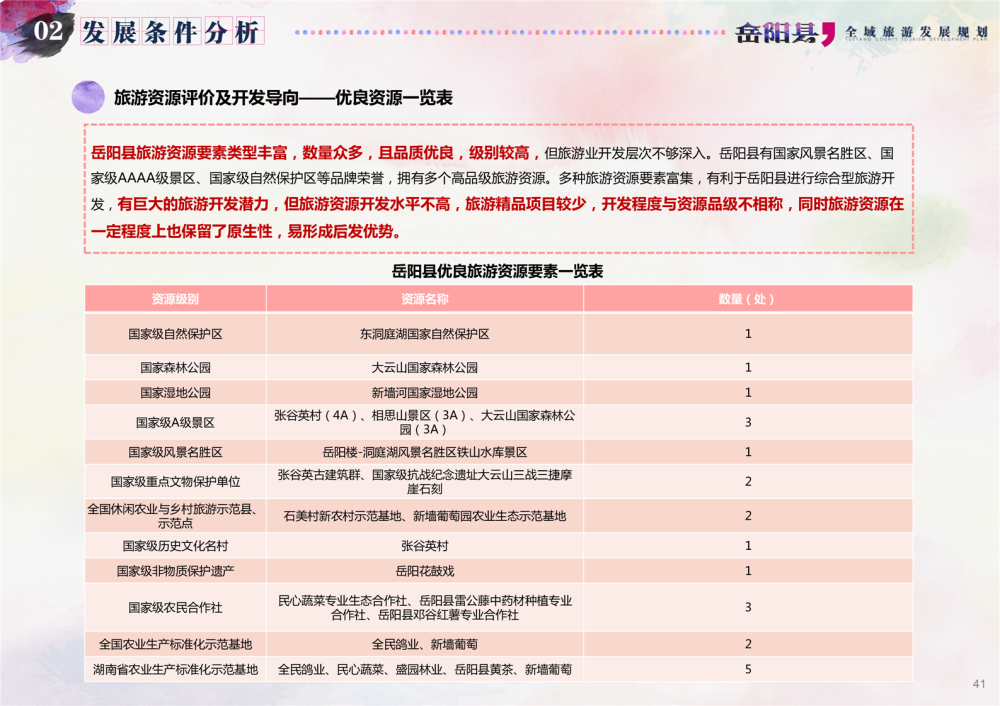Click the table title 岳阳县优良旅游资源要素一览表
1000x706 pixels.
coord(497,271)
